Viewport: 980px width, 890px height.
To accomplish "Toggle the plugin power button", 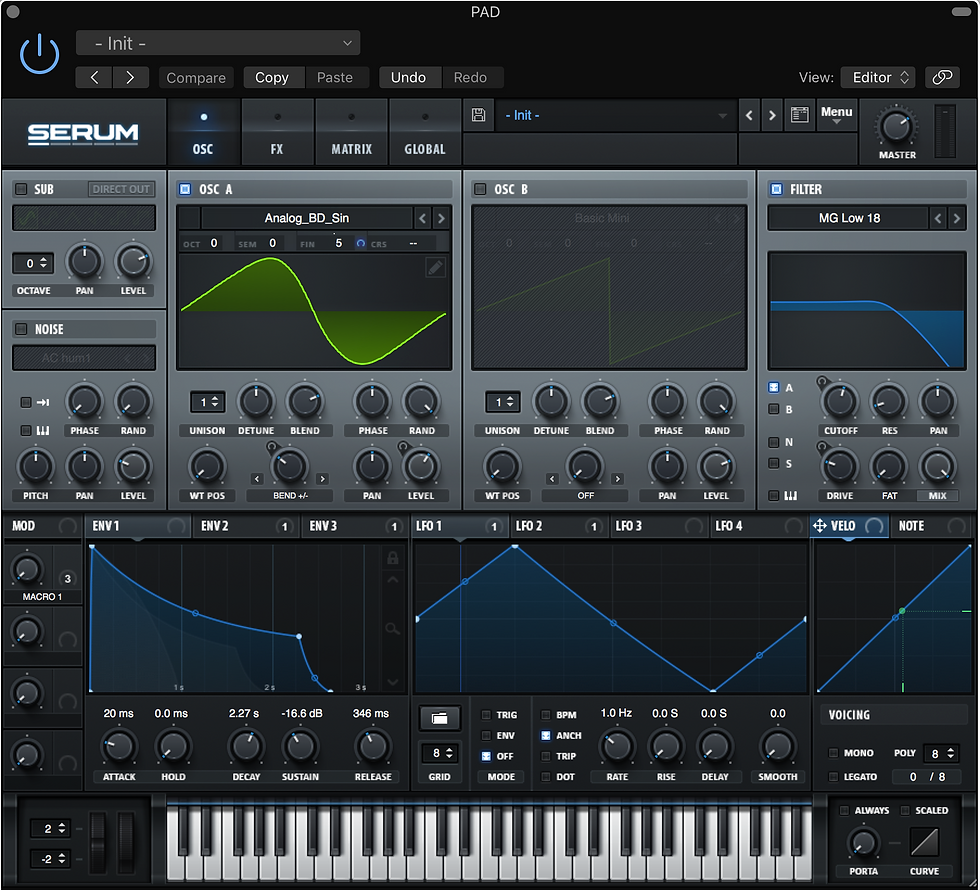I will pos(39,54).
